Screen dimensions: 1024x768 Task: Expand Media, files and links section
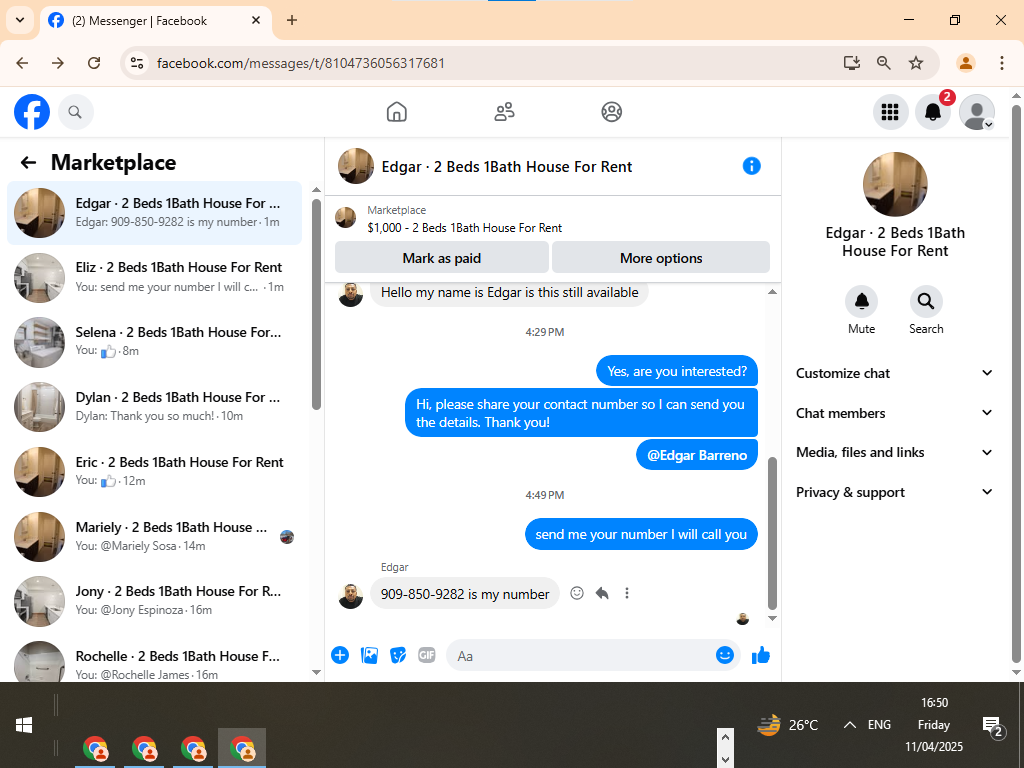(x=894, y=452)
